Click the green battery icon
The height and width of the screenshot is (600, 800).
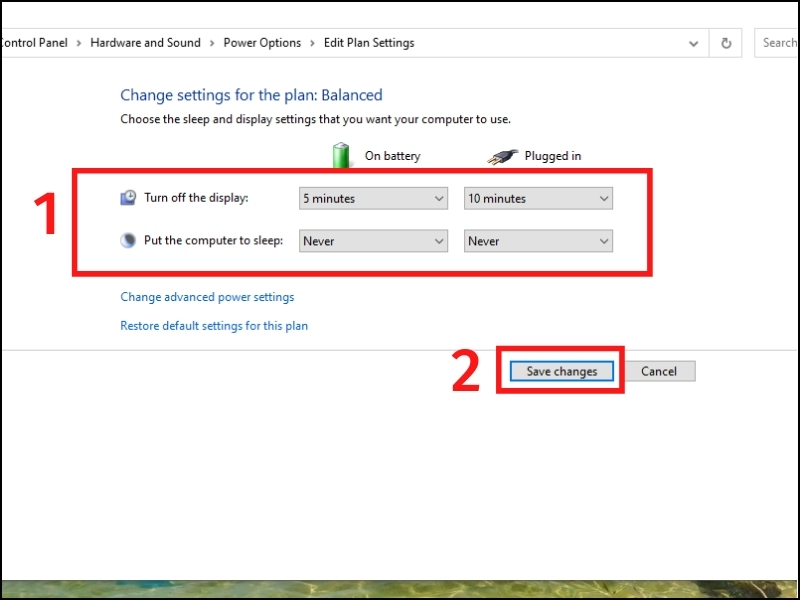pyautogui.click(x=342, y=155)
